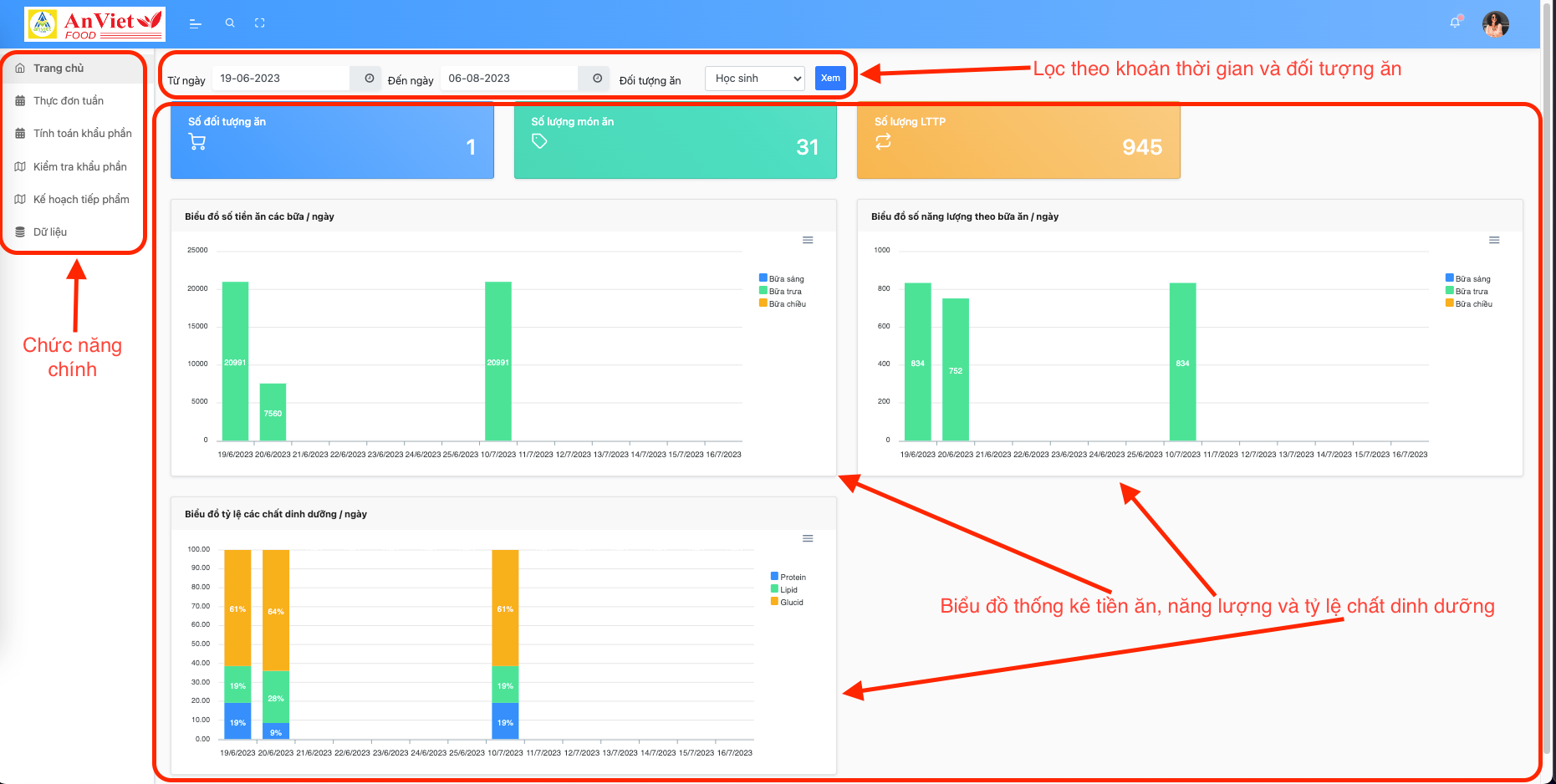
Task: Open clock picker for Đến ngày
Action: [597, 79]
